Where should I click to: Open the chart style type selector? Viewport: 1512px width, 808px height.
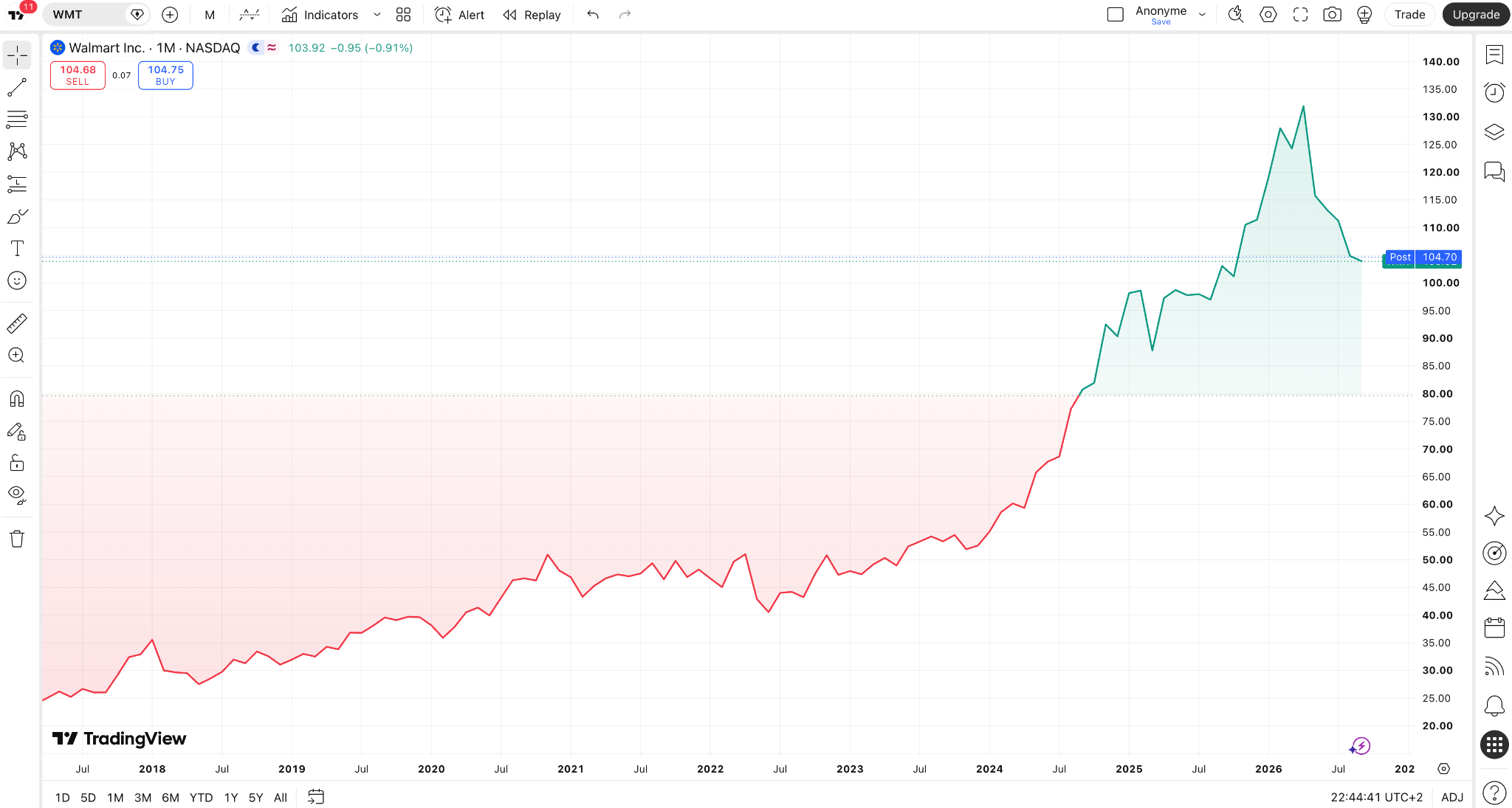[250, 15]
